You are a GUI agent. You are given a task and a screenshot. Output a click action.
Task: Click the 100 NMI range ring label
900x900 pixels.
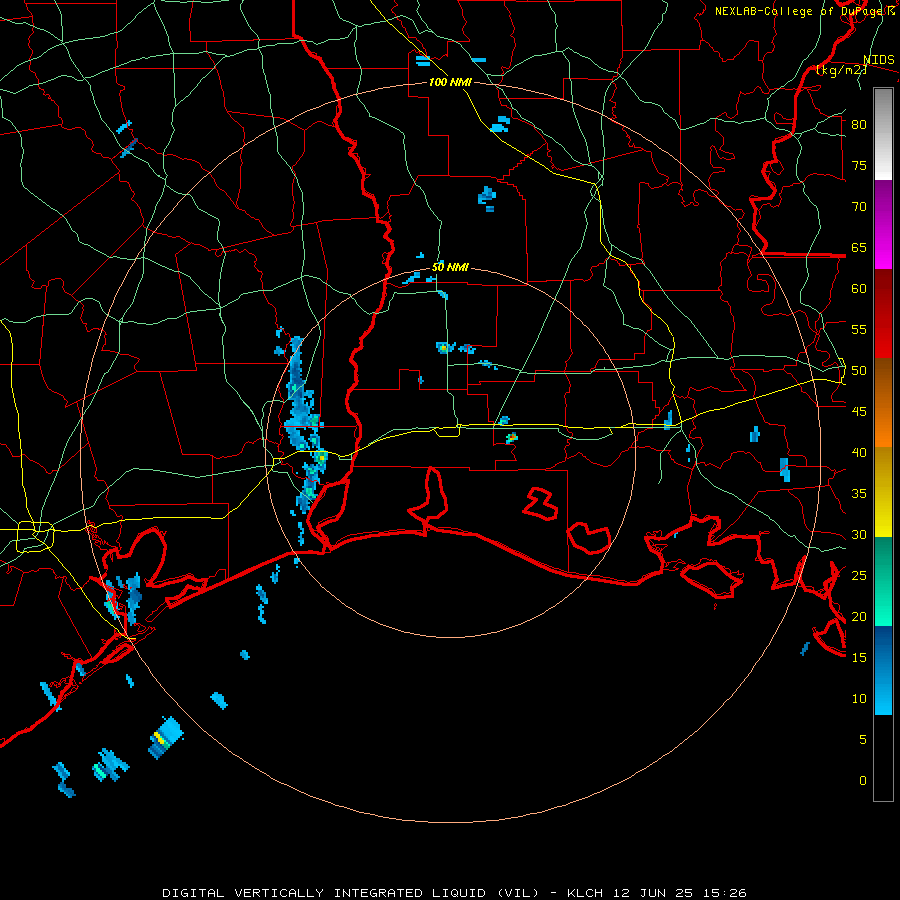coord(450,83)
